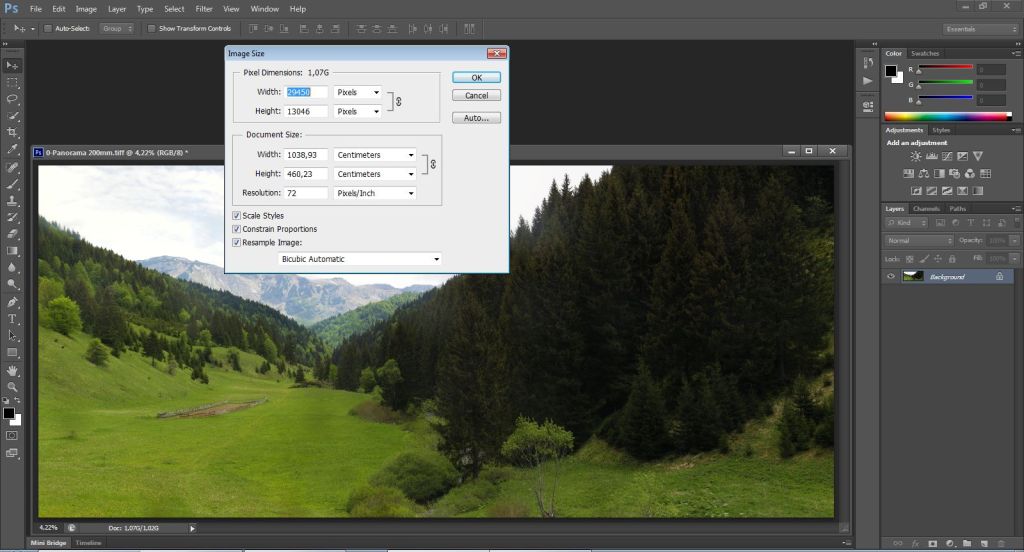Disable the Resample Image checkbox

[x=236, y=242]
